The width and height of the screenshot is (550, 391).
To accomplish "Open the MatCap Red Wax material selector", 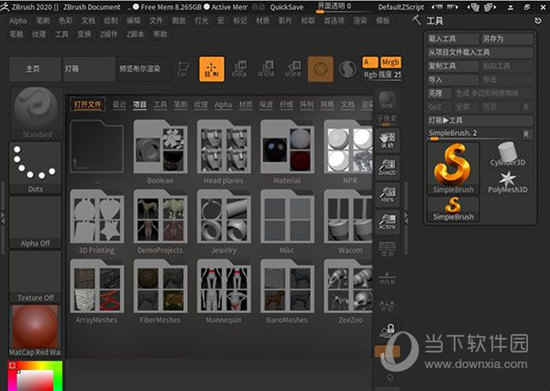I will click(35, 331).
